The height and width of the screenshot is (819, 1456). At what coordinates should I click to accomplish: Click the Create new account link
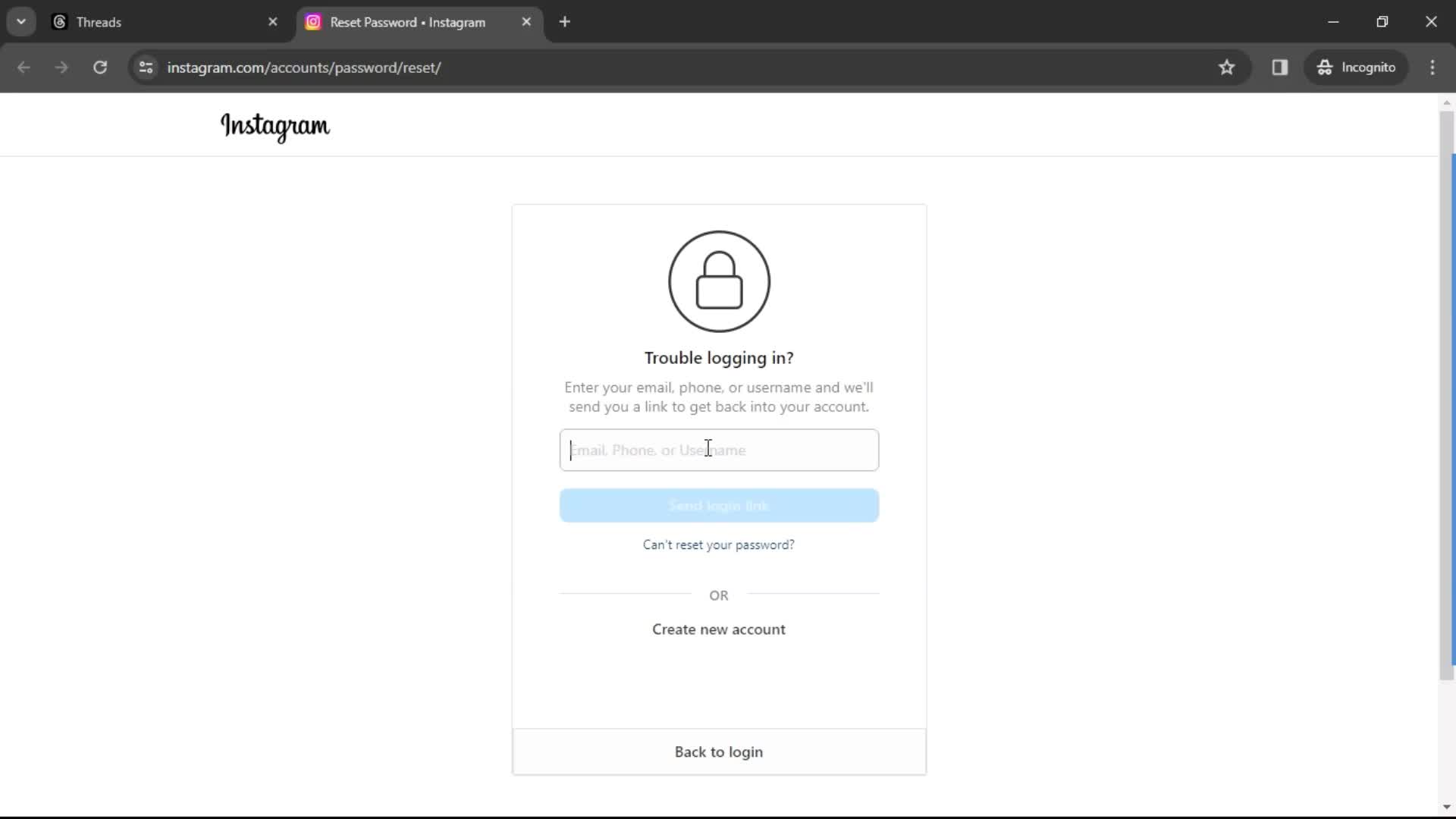pos(718,629)
